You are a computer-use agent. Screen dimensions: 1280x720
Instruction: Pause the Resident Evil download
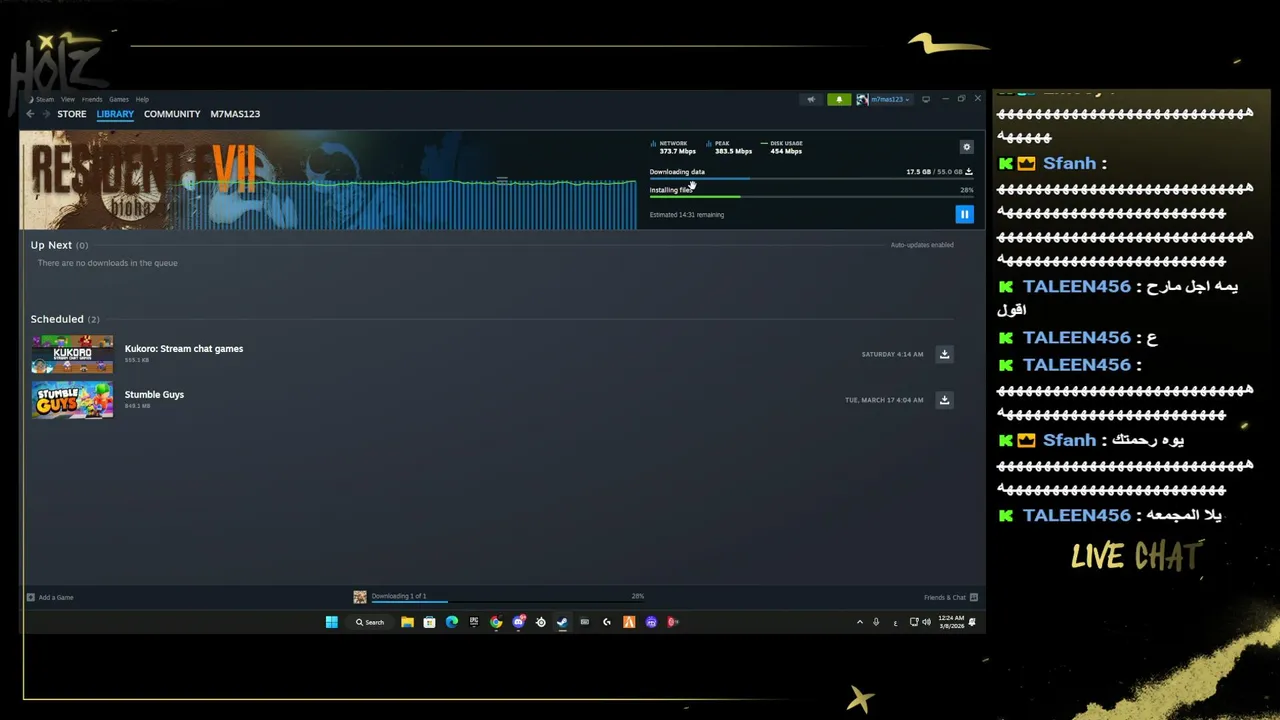[x=964, y=214]
